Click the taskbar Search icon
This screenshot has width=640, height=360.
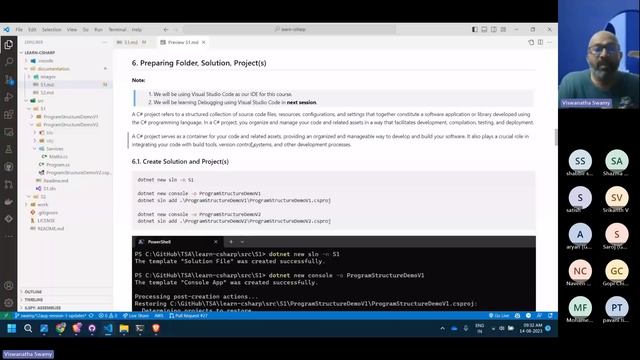(28, 328)
